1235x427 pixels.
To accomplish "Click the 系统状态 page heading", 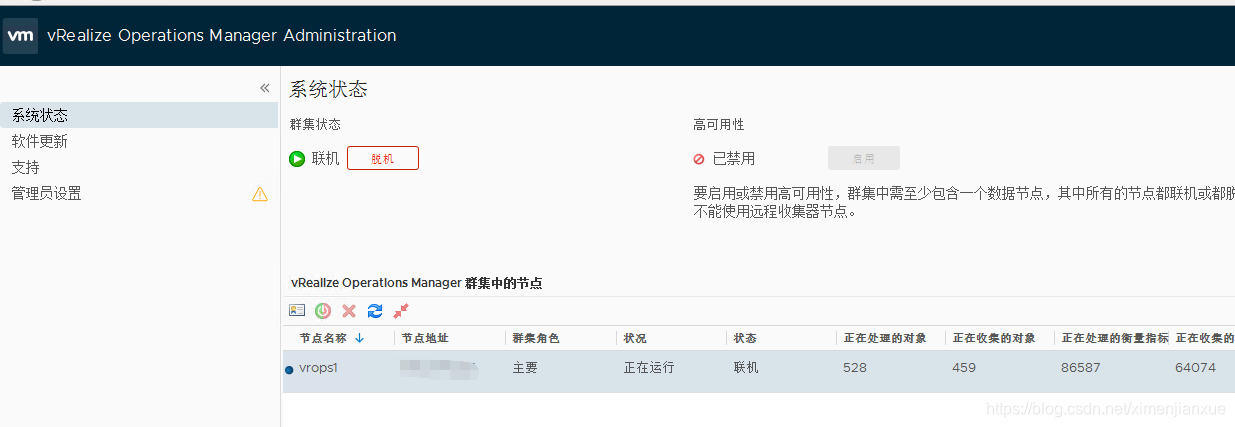I will tap(329, 89).
